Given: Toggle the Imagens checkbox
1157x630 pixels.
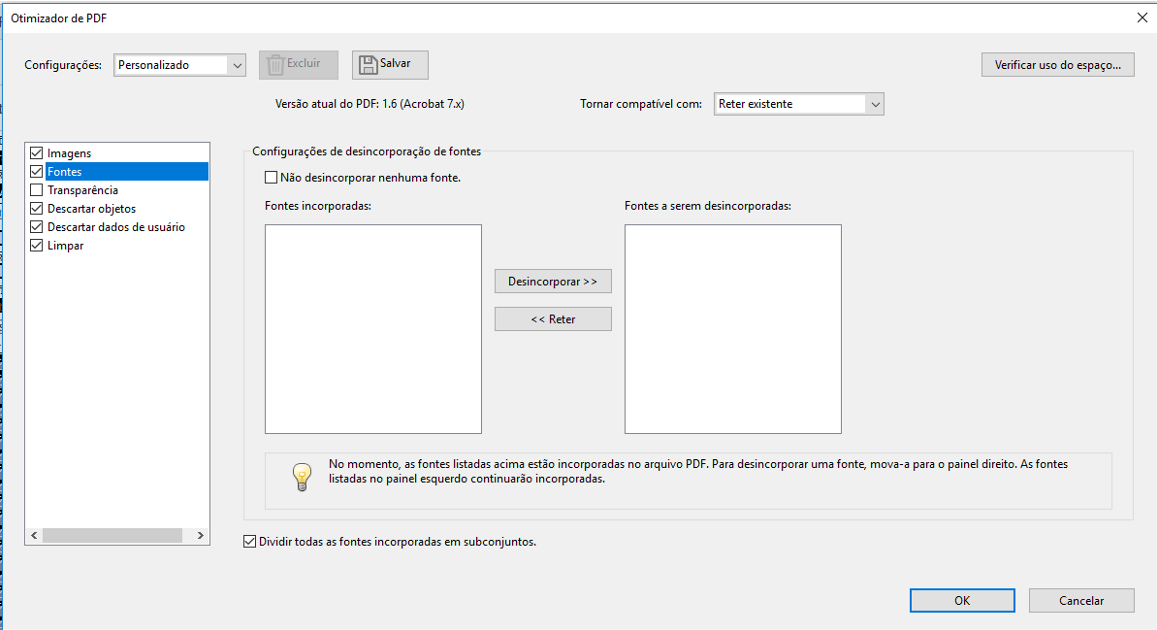Looking at the screenshot, I should [x=37, y=153].
